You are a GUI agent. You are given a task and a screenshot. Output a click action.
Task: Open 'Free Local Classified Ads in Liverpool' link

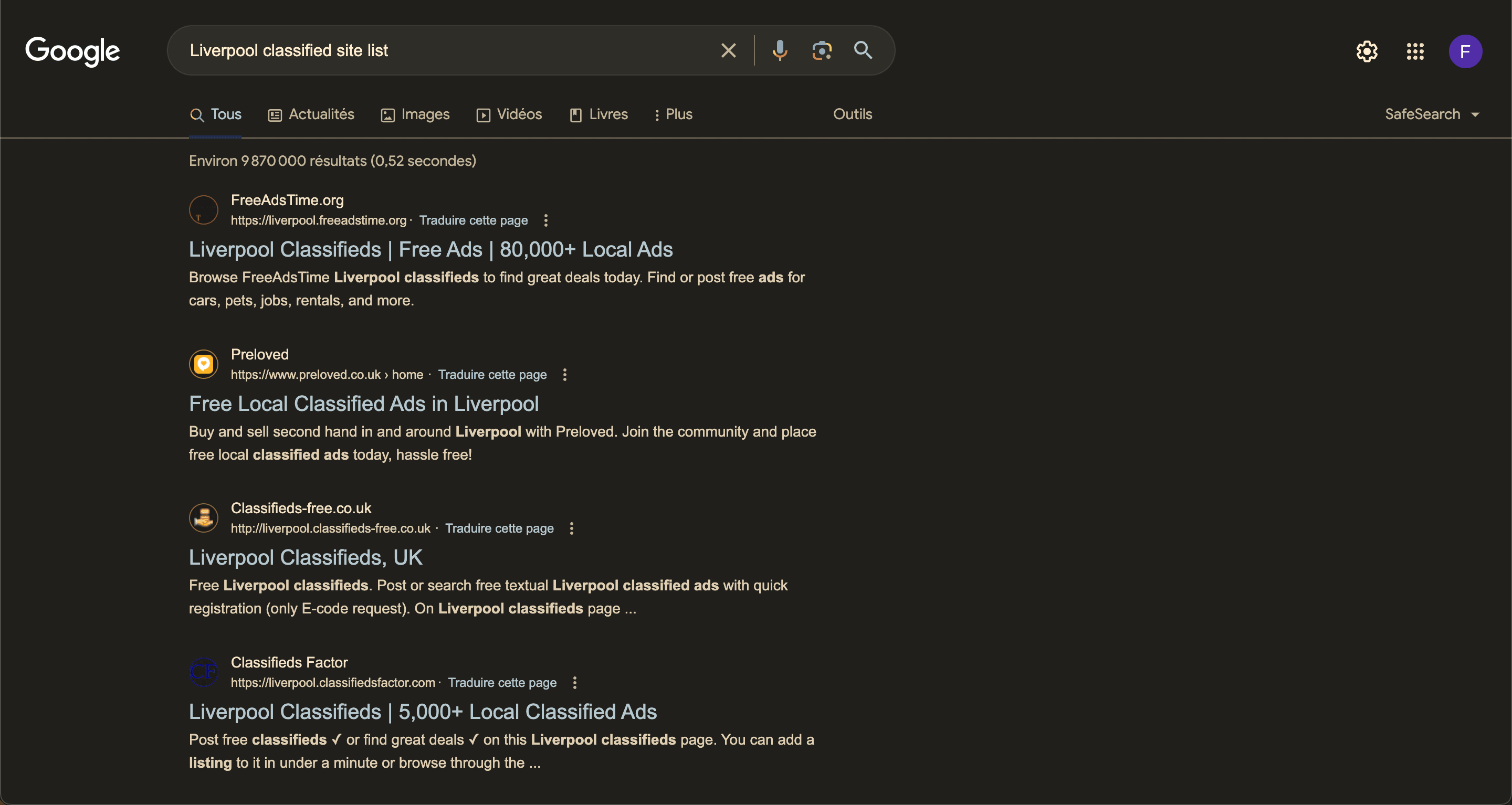tap(364, 404)
